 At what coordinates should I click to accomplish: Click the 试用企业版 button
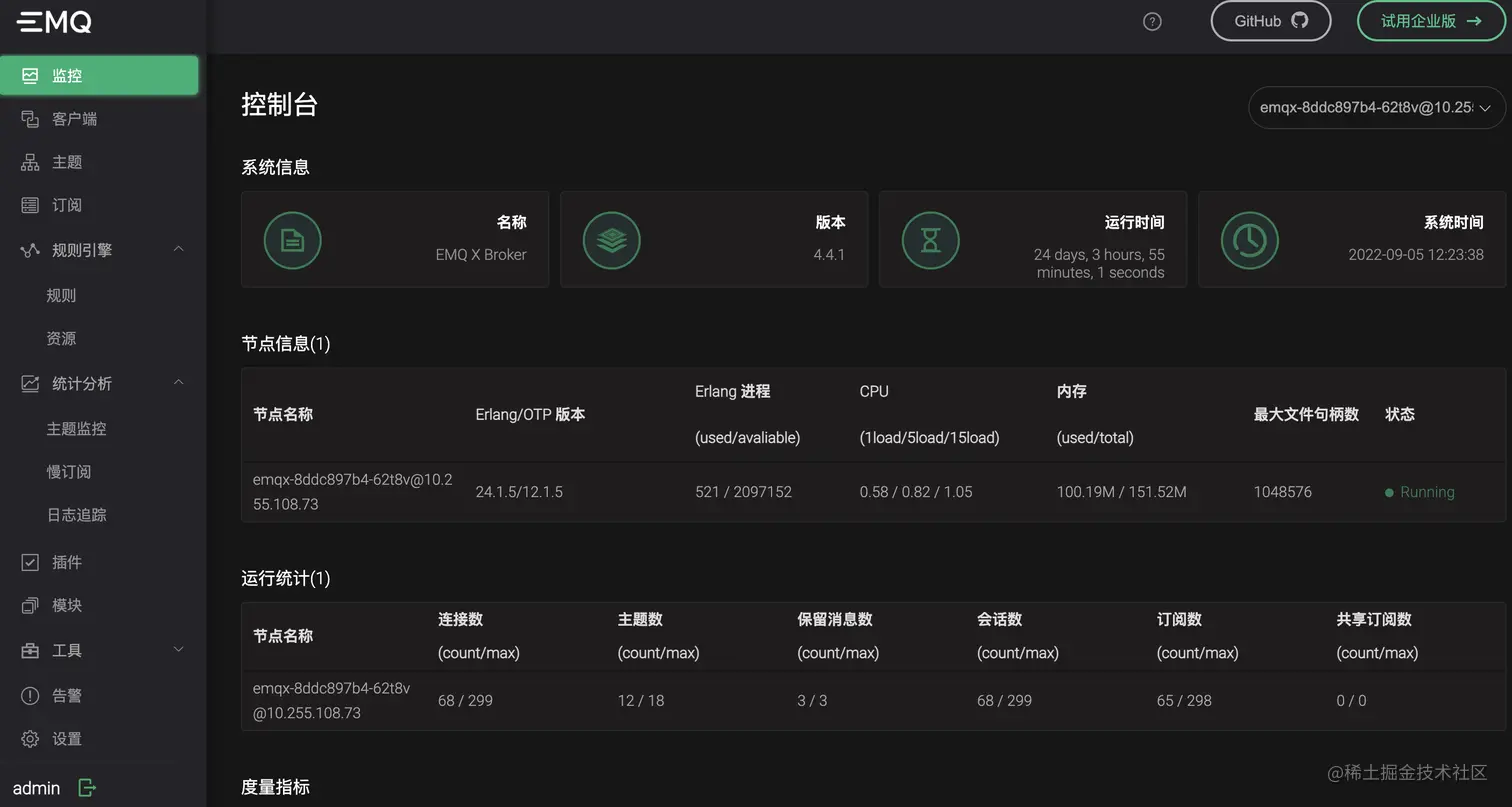coord(1431,20)
